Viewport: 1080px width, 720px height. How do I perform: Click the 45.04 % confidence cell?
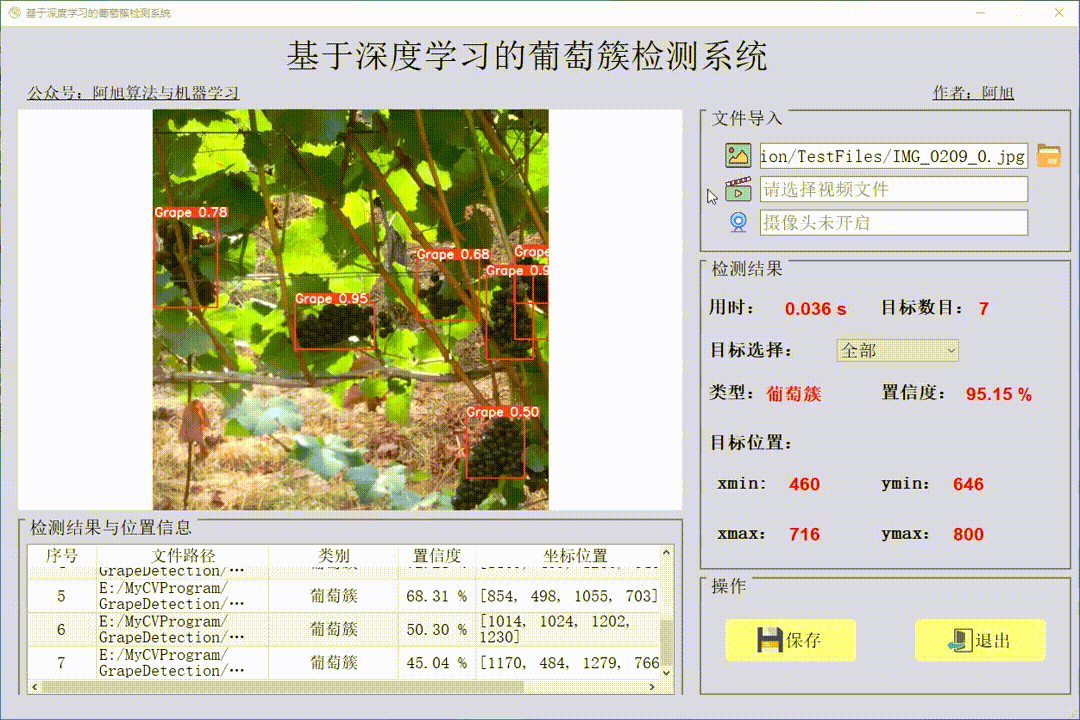[437, 663]
